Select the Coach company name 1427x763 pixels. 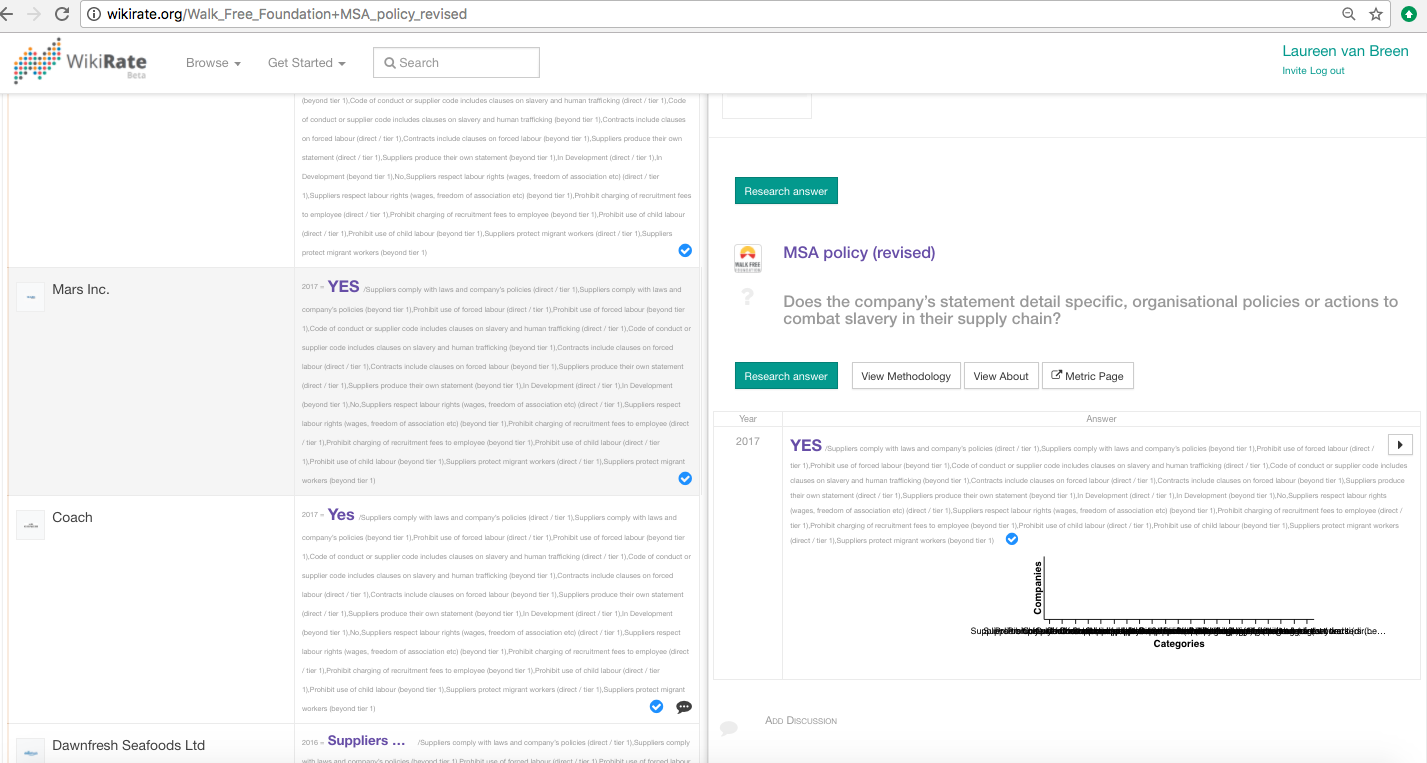tap(72, 517)
